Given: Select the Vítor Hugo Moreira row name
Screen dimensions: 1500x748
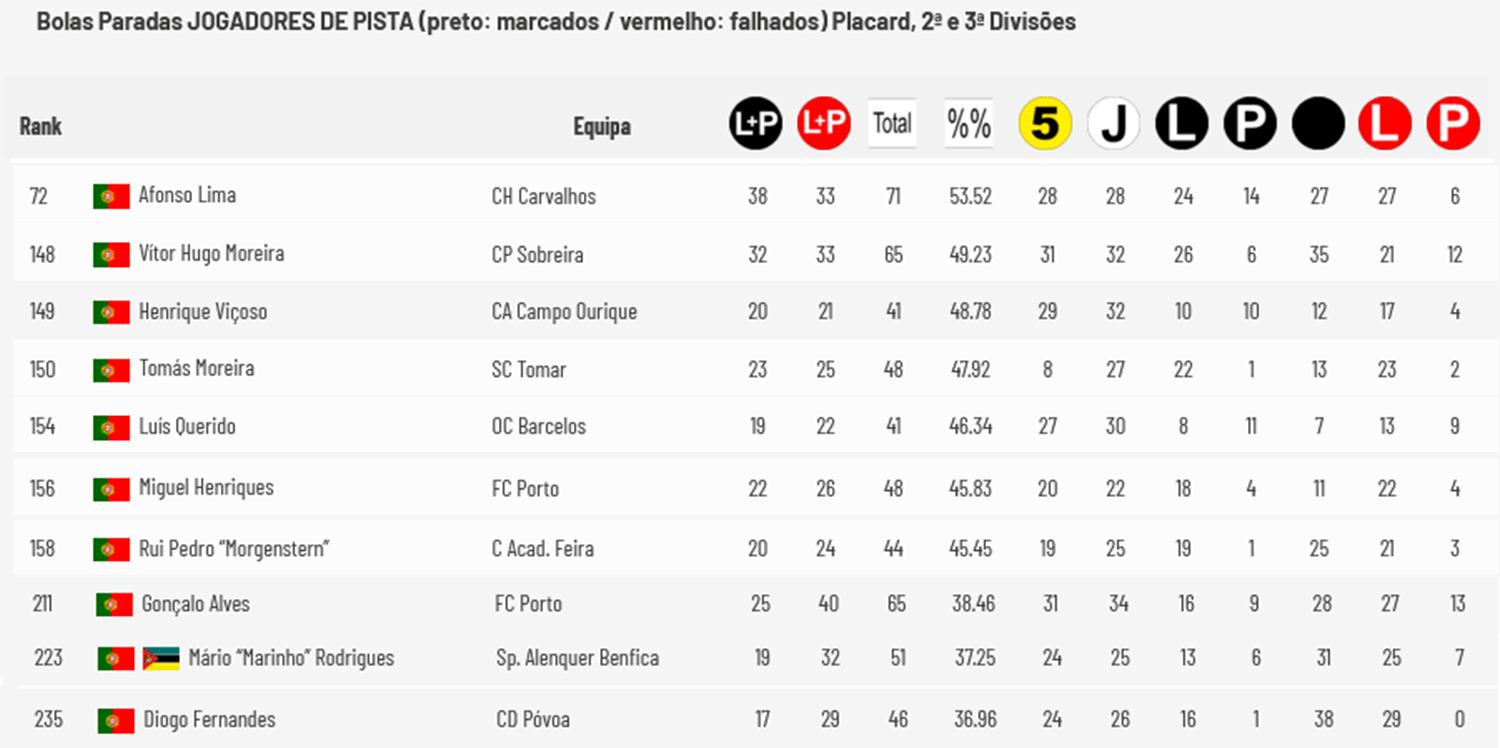Looking at the screenshot, I should pyautogui.click(x=211, y=253).
